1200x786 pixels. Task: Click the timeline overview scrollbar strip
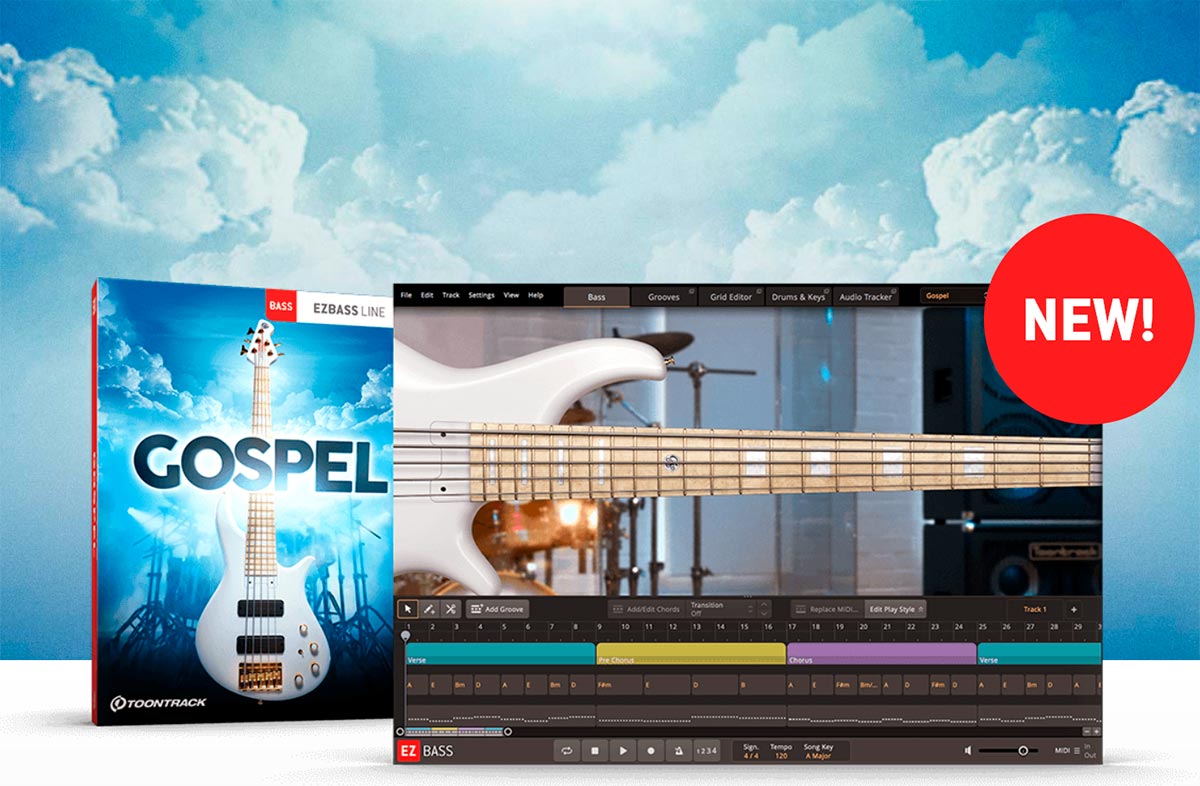click(x=453, y=731)
